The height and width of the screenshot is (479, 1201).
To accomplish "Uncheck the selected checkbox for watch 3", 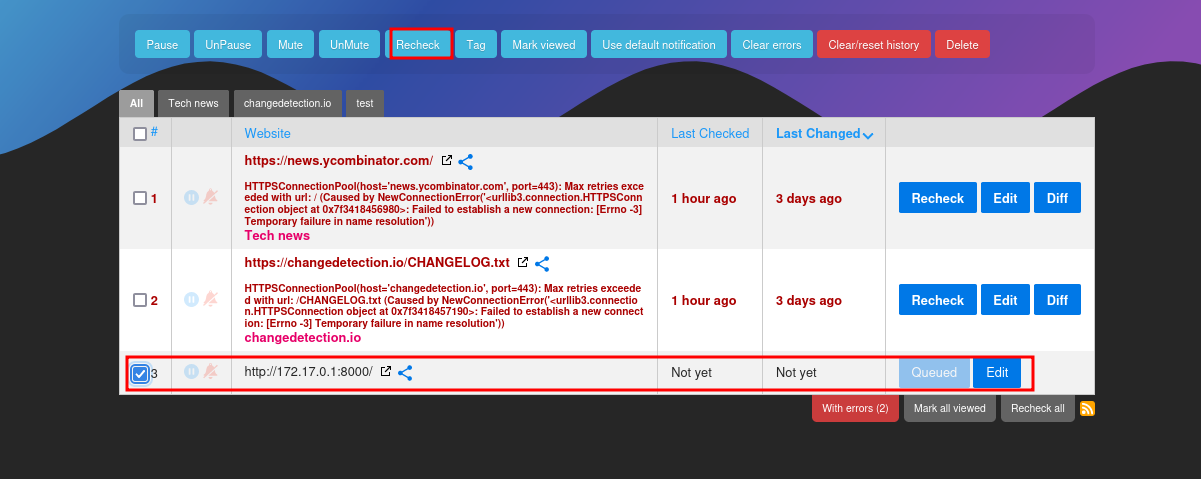I will click(x=140, y=374).
